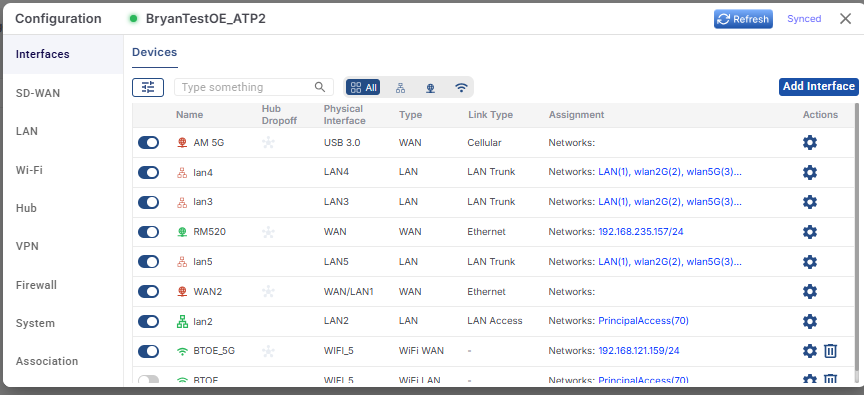Click the 'WiFi WAN' type cell
This screenshot has height=395, width=864.
coord(422,351)
